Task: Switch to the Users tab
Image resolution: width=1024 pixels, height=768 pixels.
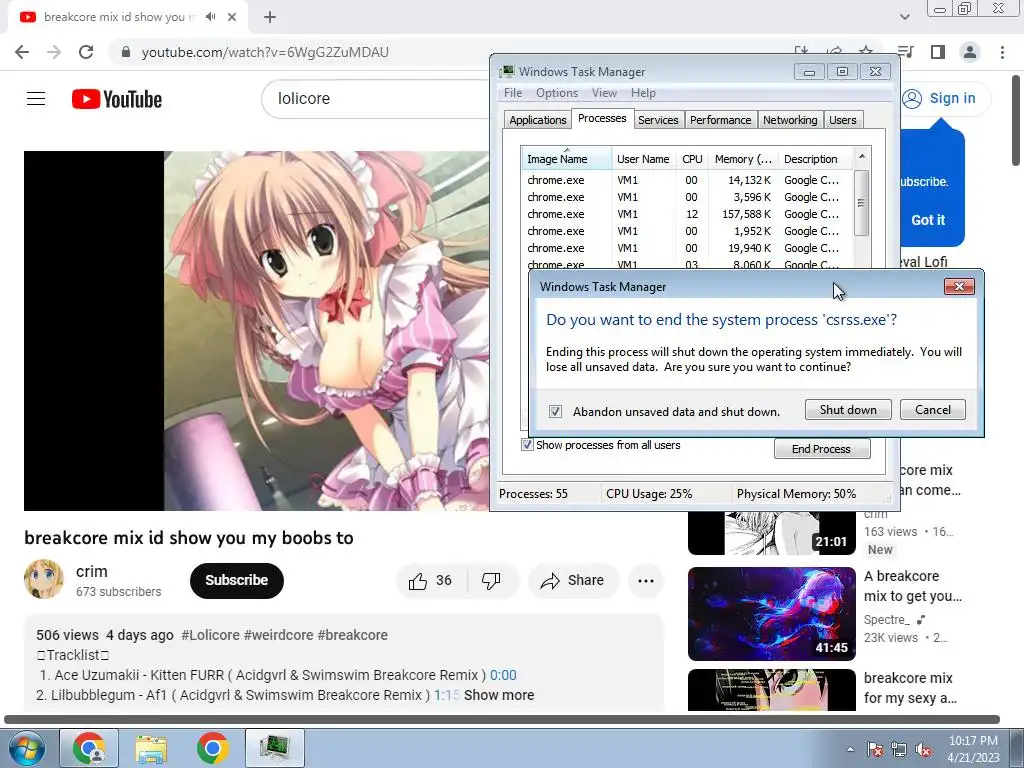Action: tap(842, 120)
